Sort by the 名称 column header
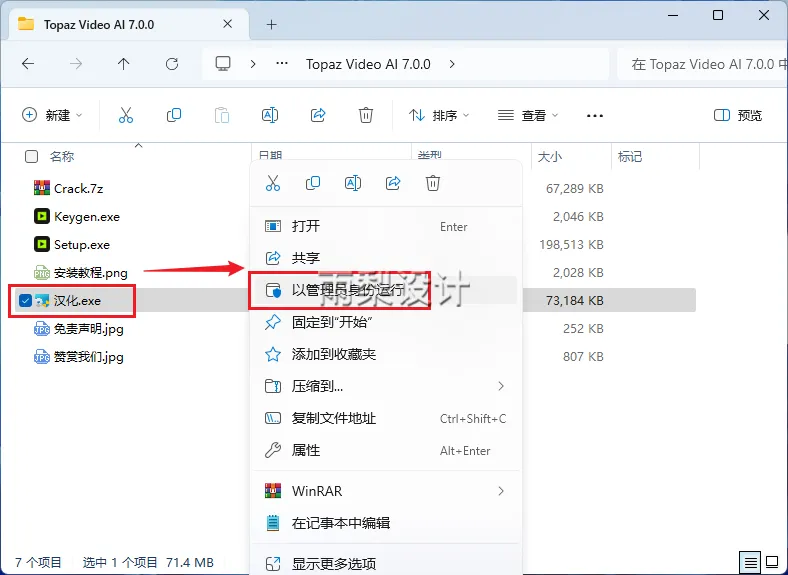Screen dimensions: 788x575 pyautogui.click(x=62, y=157)
